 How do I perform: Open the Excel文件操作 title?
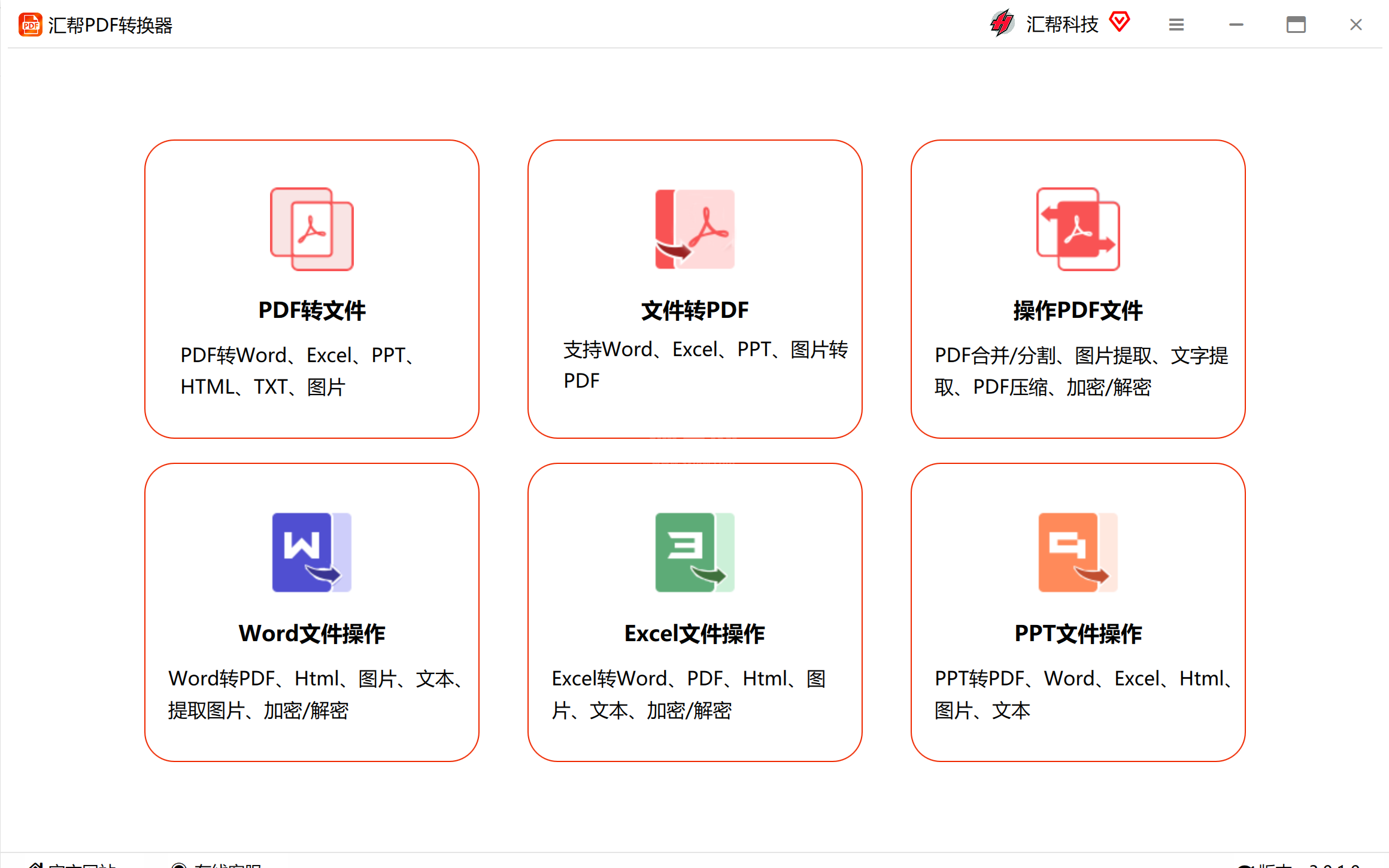[x=695, y=633]
